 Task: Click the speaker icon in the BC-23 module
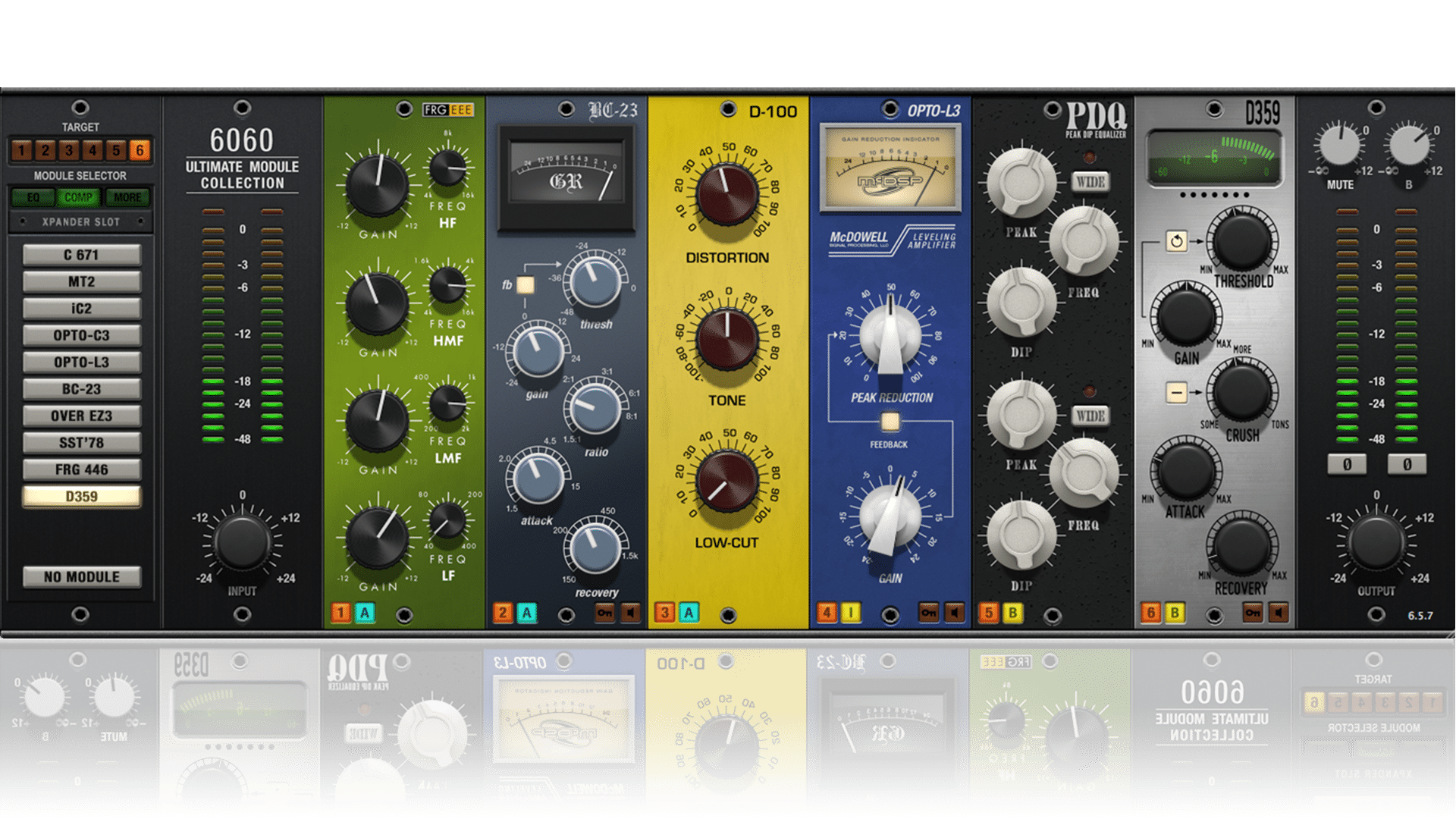pos(630,612)
